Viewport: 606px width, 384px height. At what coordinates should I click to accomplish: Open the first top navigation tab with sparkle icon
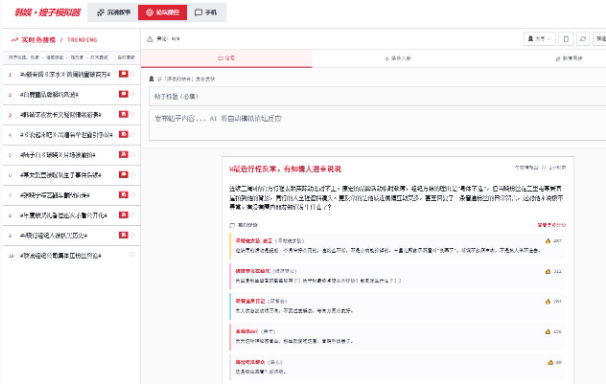pyautogui.click(x=113, y=12)
